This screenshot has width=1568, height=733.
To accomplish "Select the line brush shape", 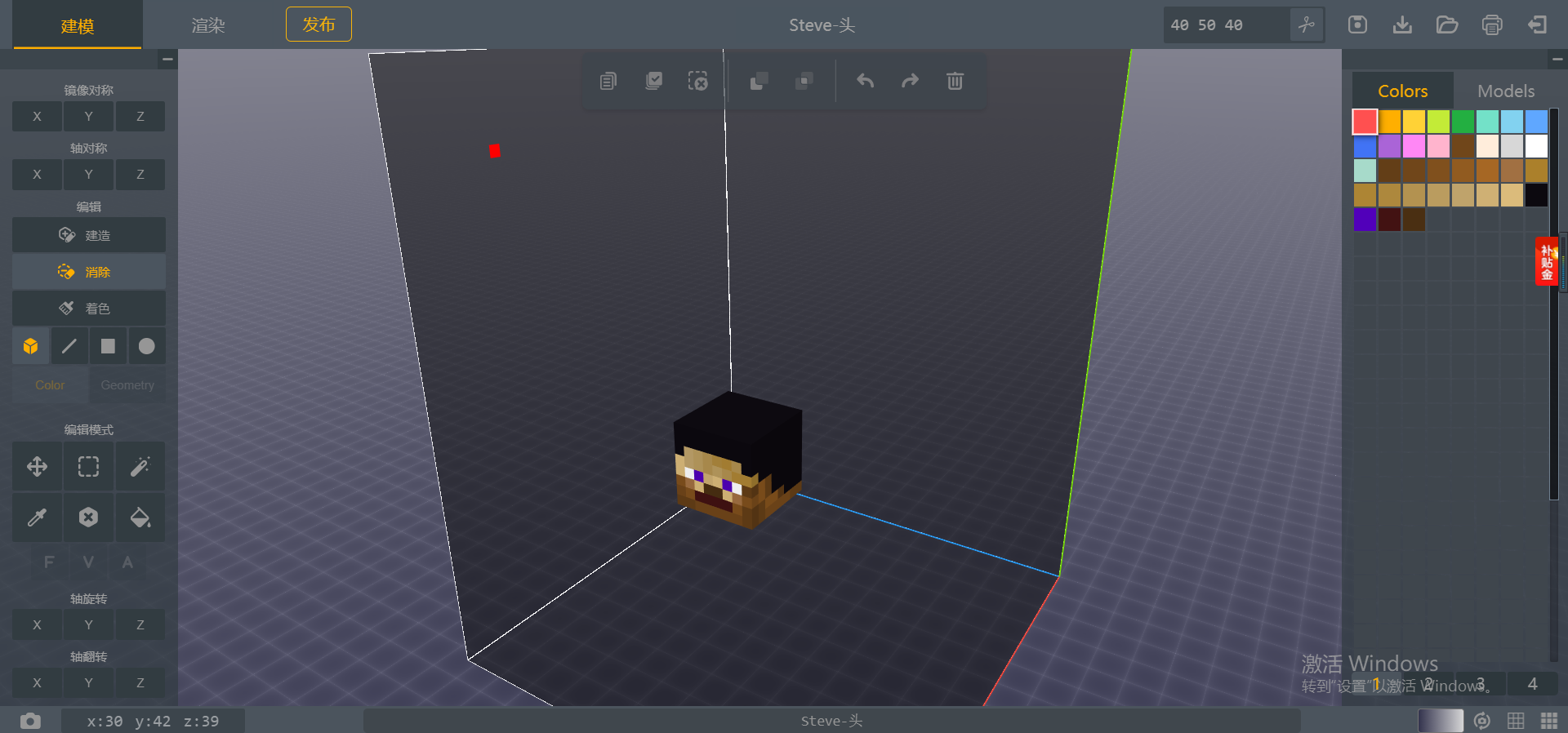I will pyautogui.click(x=69, y=346).
